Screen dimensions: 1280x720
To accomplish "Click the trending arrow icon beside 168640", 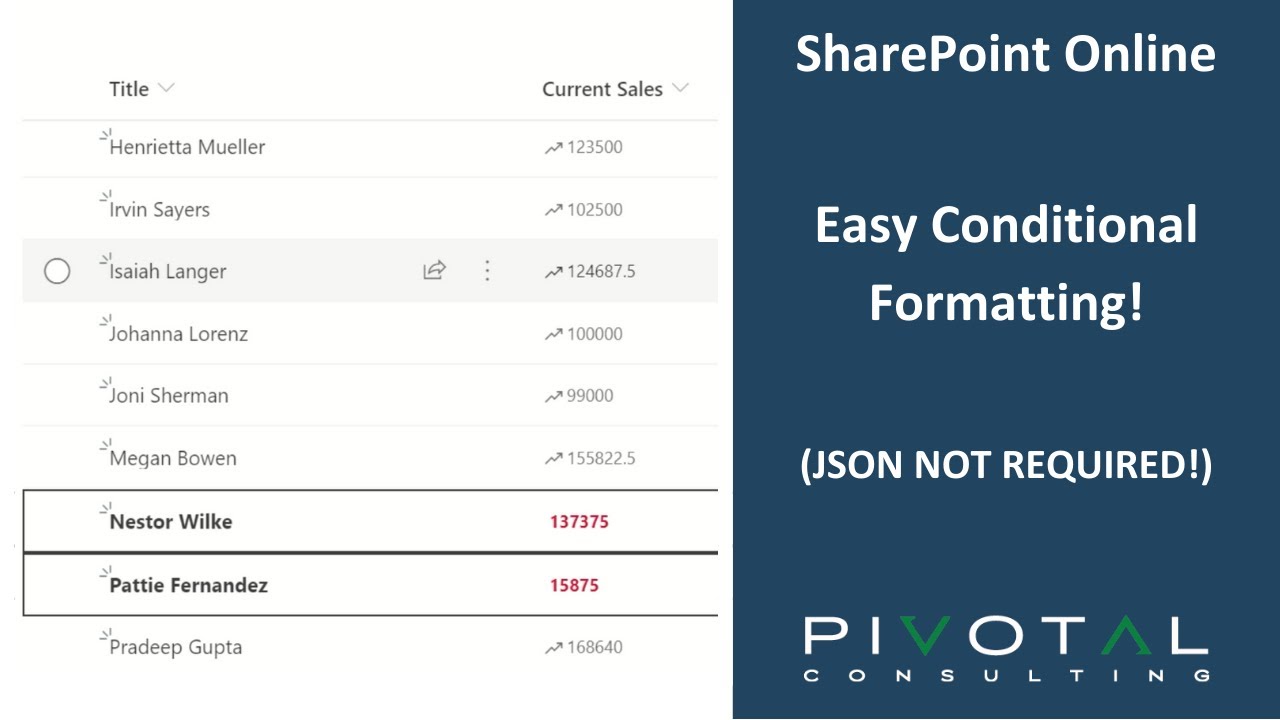I will (553, 648).
